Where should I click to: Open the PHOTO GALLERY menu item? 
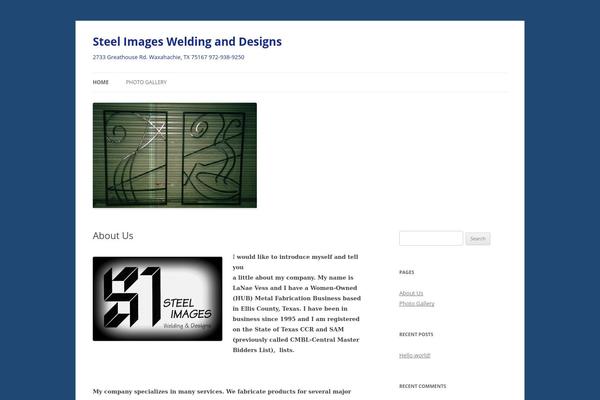tap(146, 82)
